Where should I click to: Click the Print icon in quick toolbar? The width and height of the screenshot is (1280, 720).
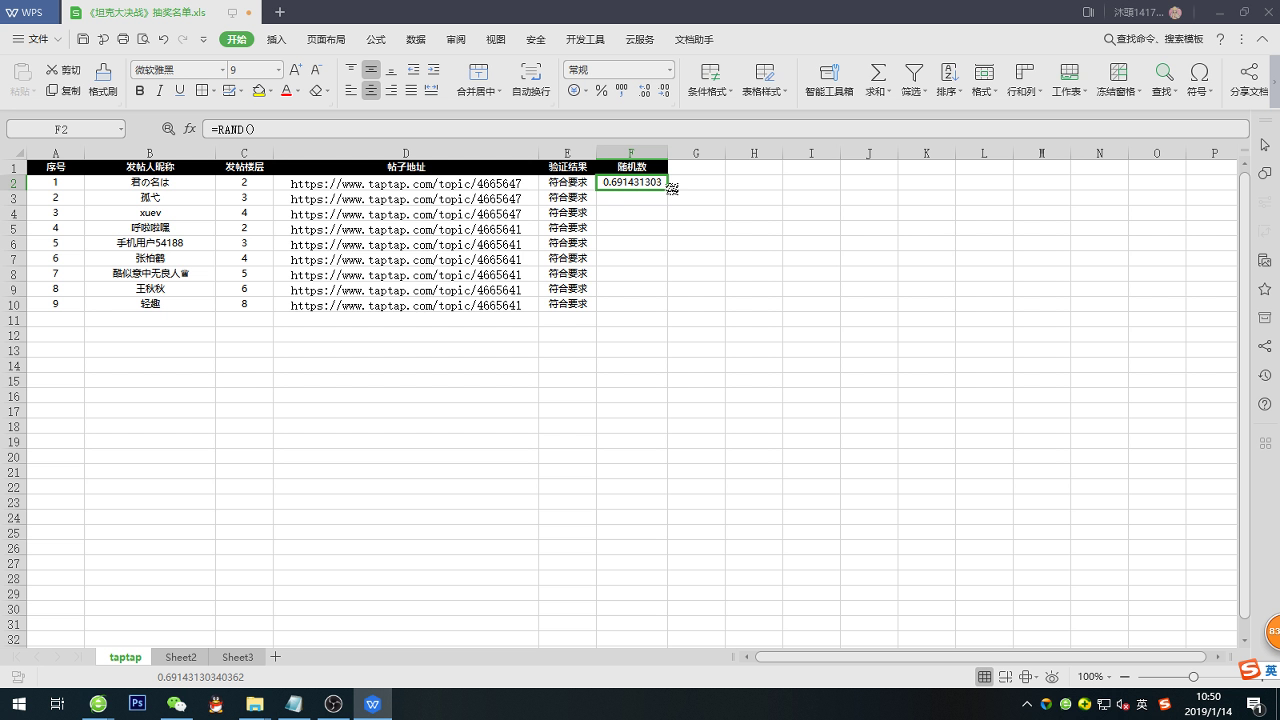(x=123, y=39)
